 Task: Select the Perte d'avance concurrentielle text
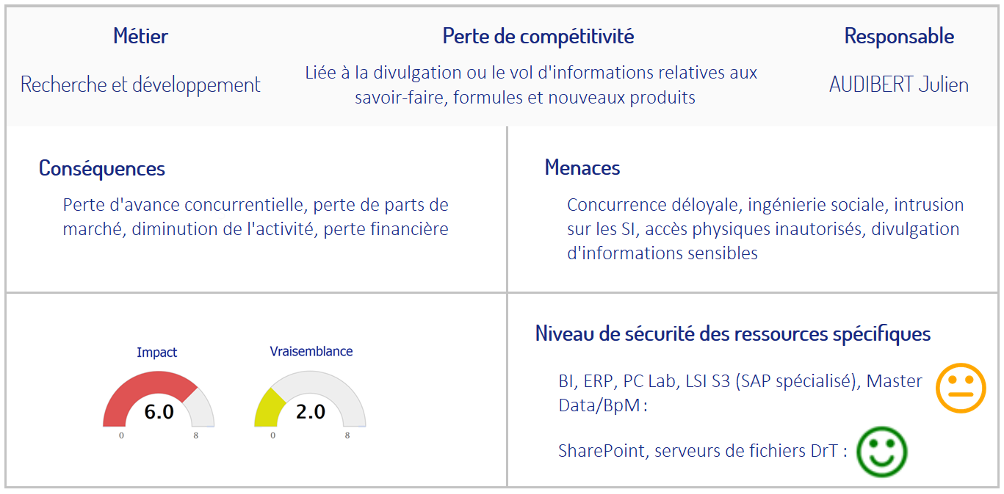255,217
